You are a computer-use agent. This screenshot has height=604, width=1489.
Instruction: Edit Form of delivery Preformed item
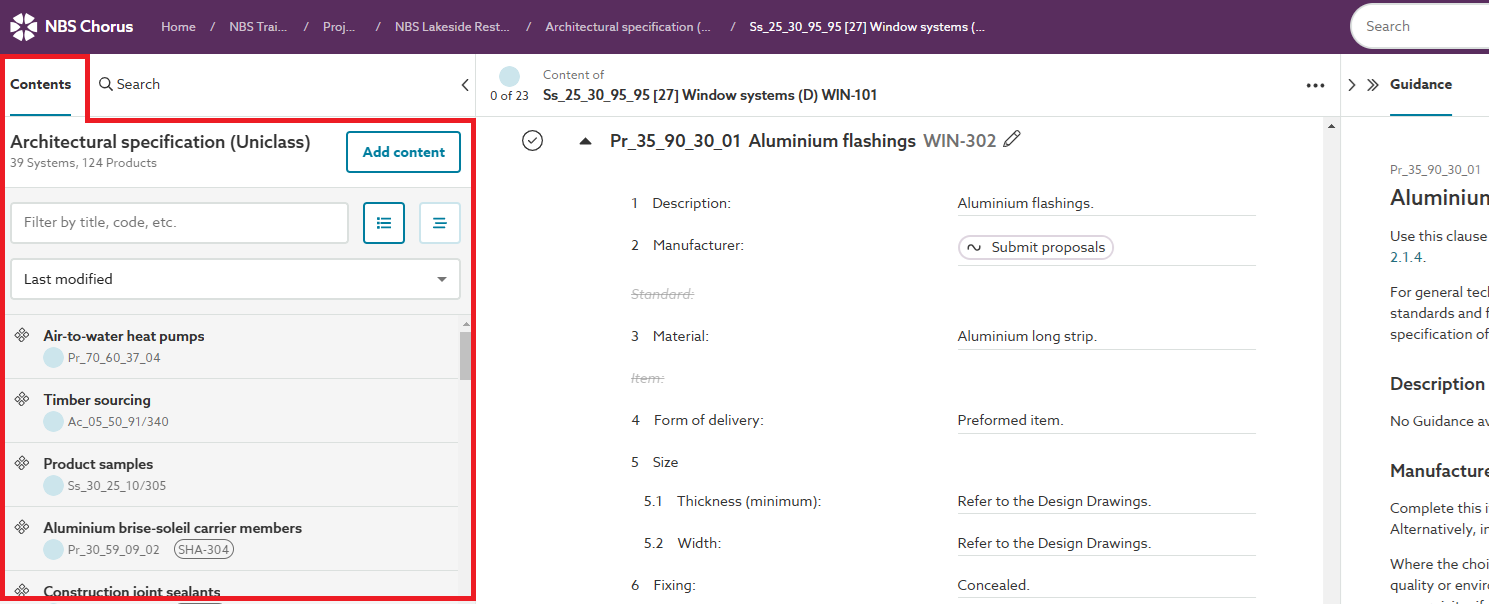(x=1106, y=420)
